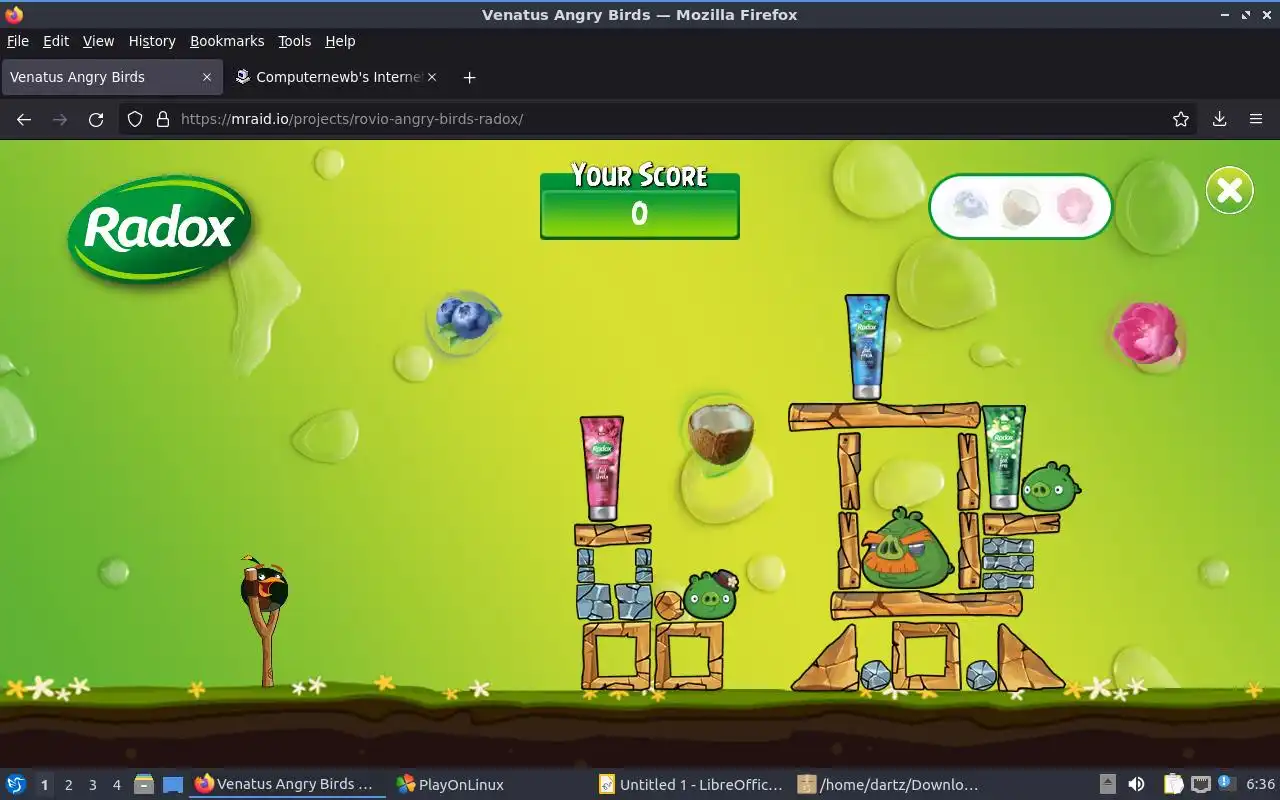Open the Edit menu
Viewport: 1280px width, 800px height.
click(56, 41)
